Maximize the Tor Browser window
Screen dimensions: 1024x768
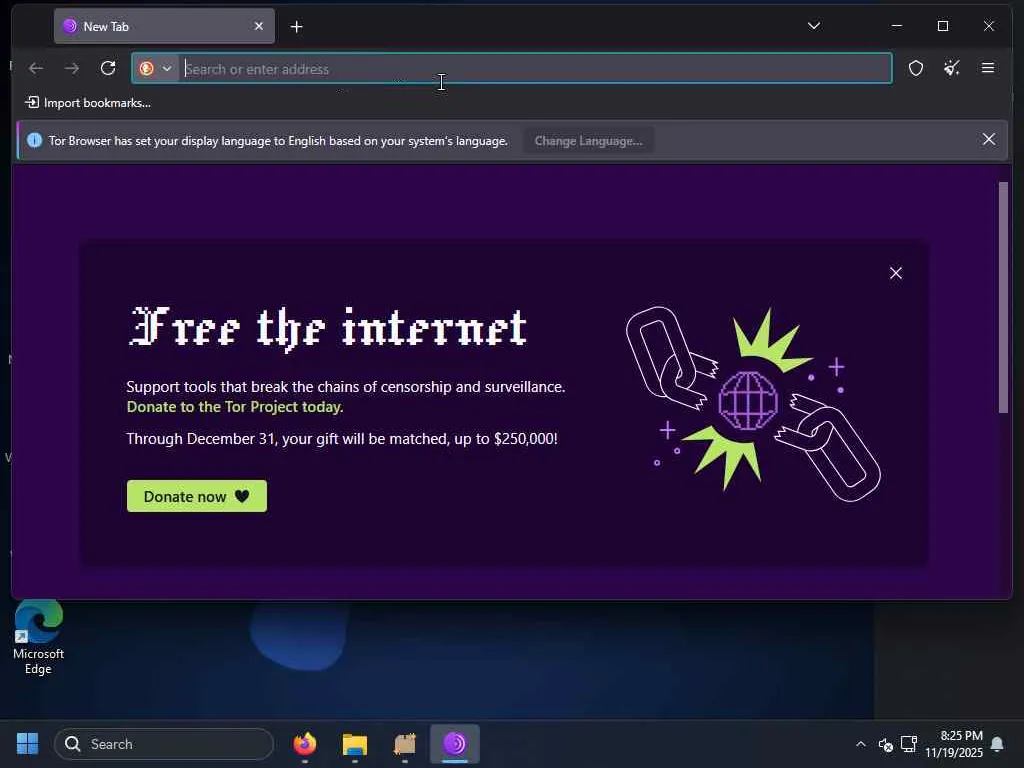(x=942, y=26)
